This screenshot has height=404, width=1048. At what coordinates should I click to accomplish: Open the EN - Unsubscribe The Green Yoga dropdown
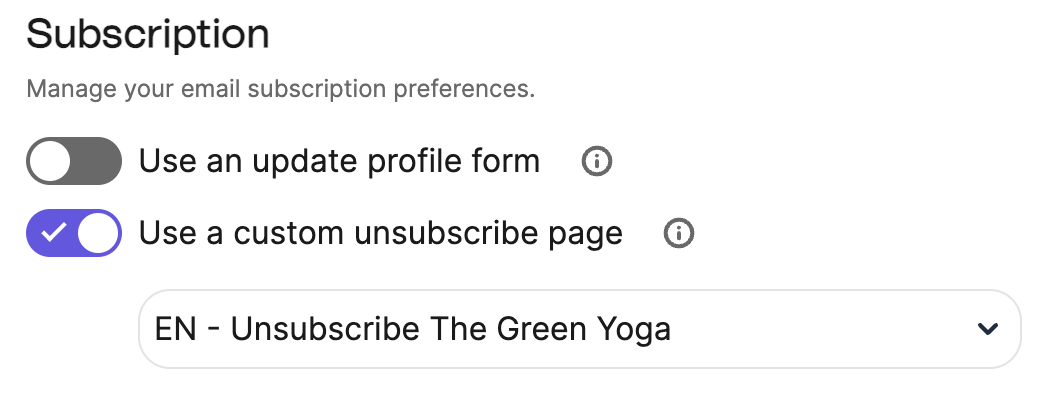(x=579, y=329)
